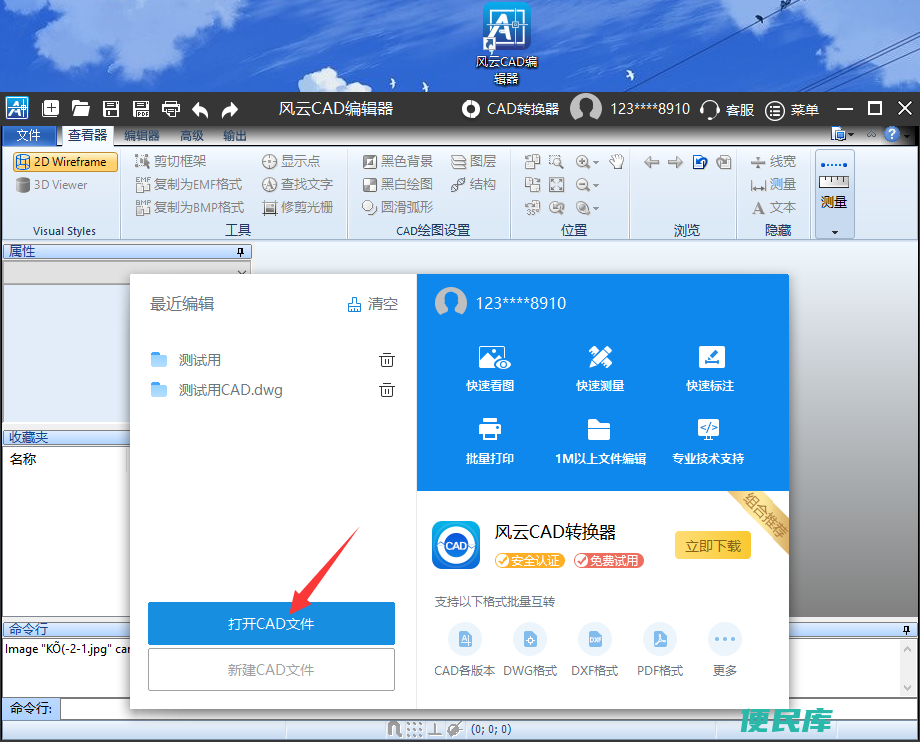The width and height of the screenshot is (920, 742).
Task: Redo the last action
Action: coord(230,109)
